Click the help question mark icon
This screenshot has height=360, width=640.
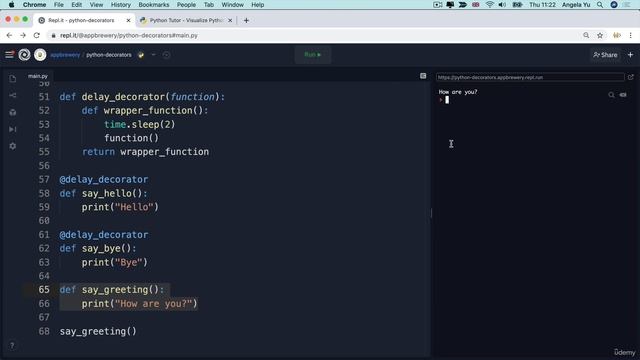pyautogui.click(x=12, y=345)
